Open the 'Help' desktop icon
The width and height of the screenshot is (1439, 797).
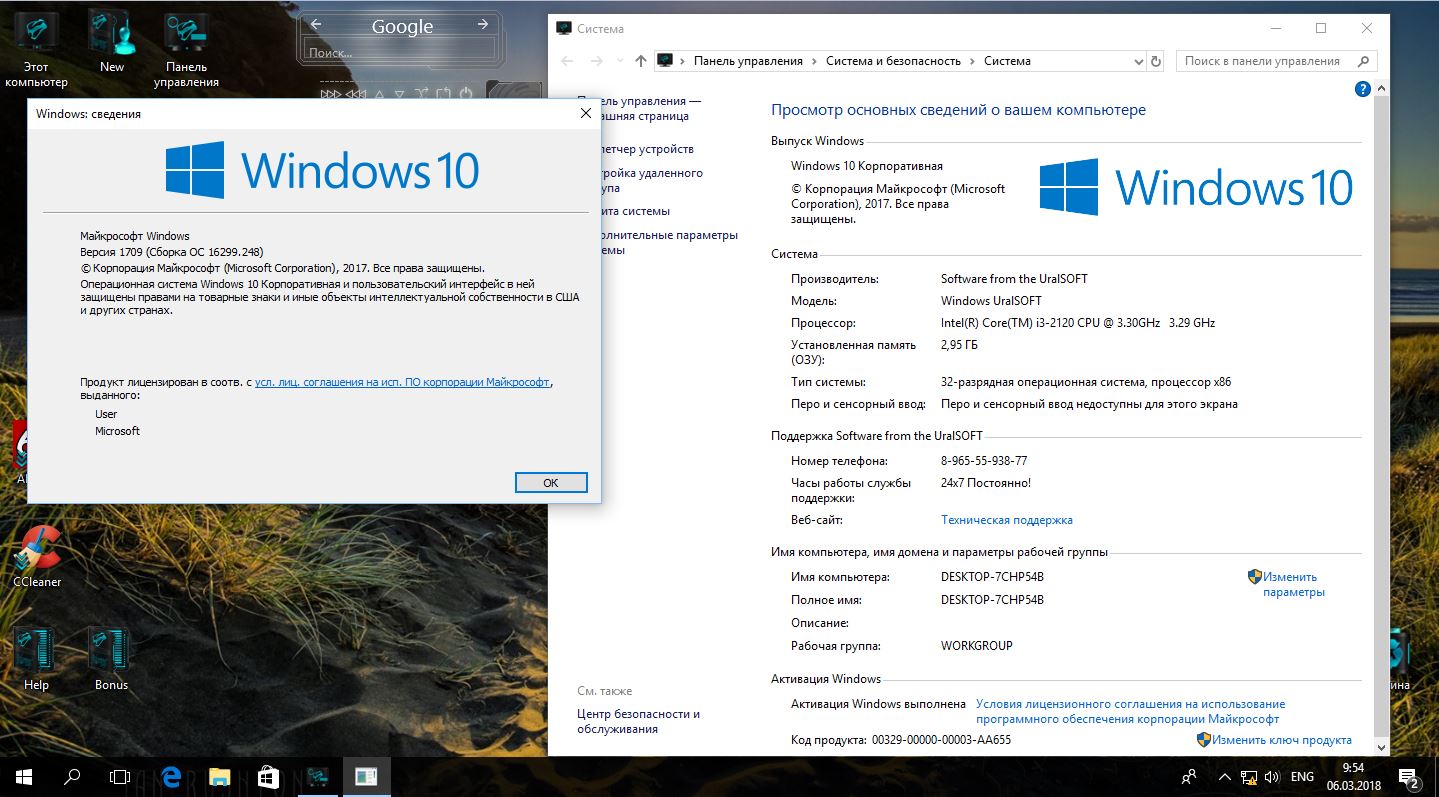(36, 659)
